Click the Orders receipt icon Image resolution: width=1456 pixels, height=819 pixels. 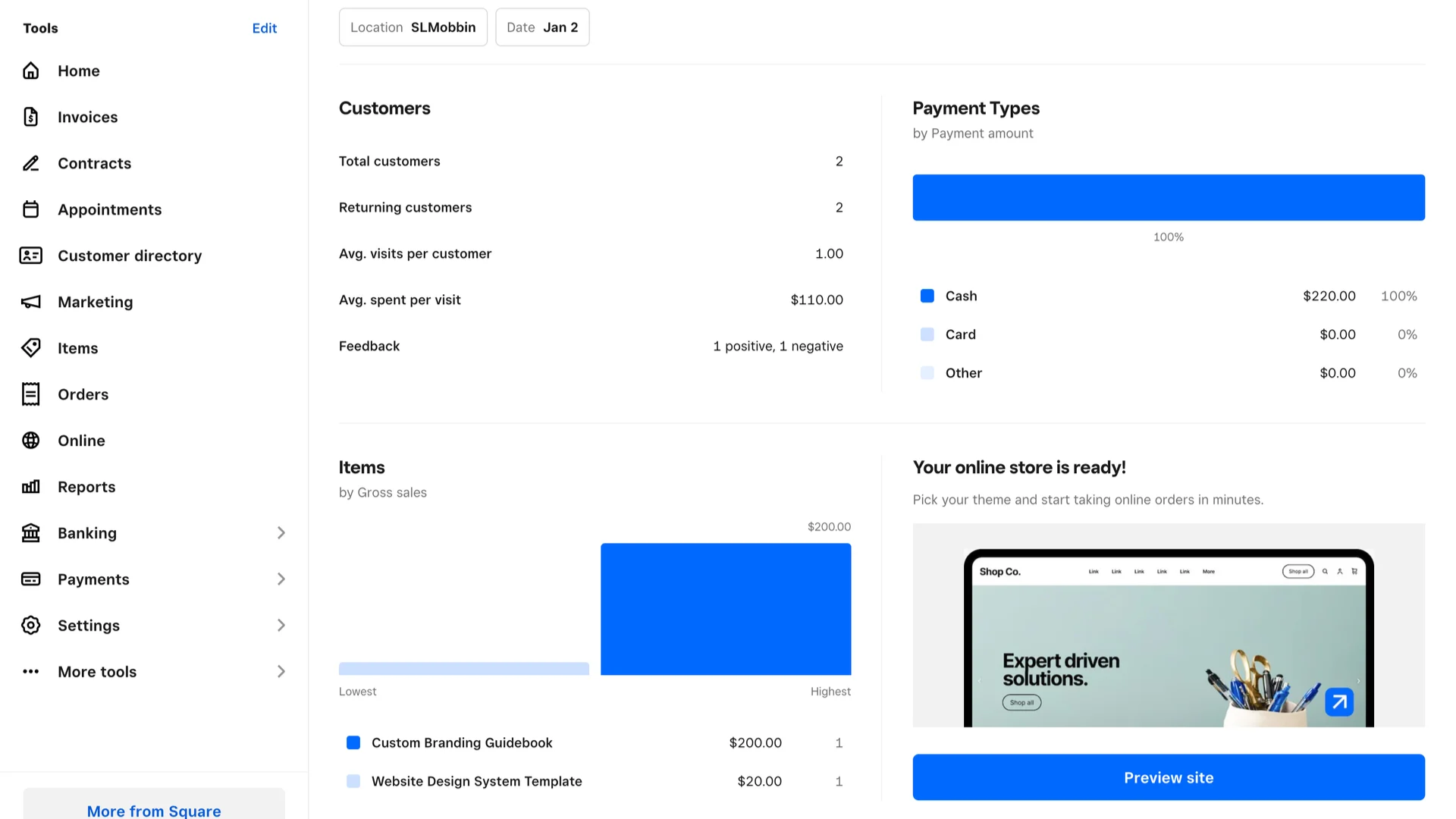point(30,394)
